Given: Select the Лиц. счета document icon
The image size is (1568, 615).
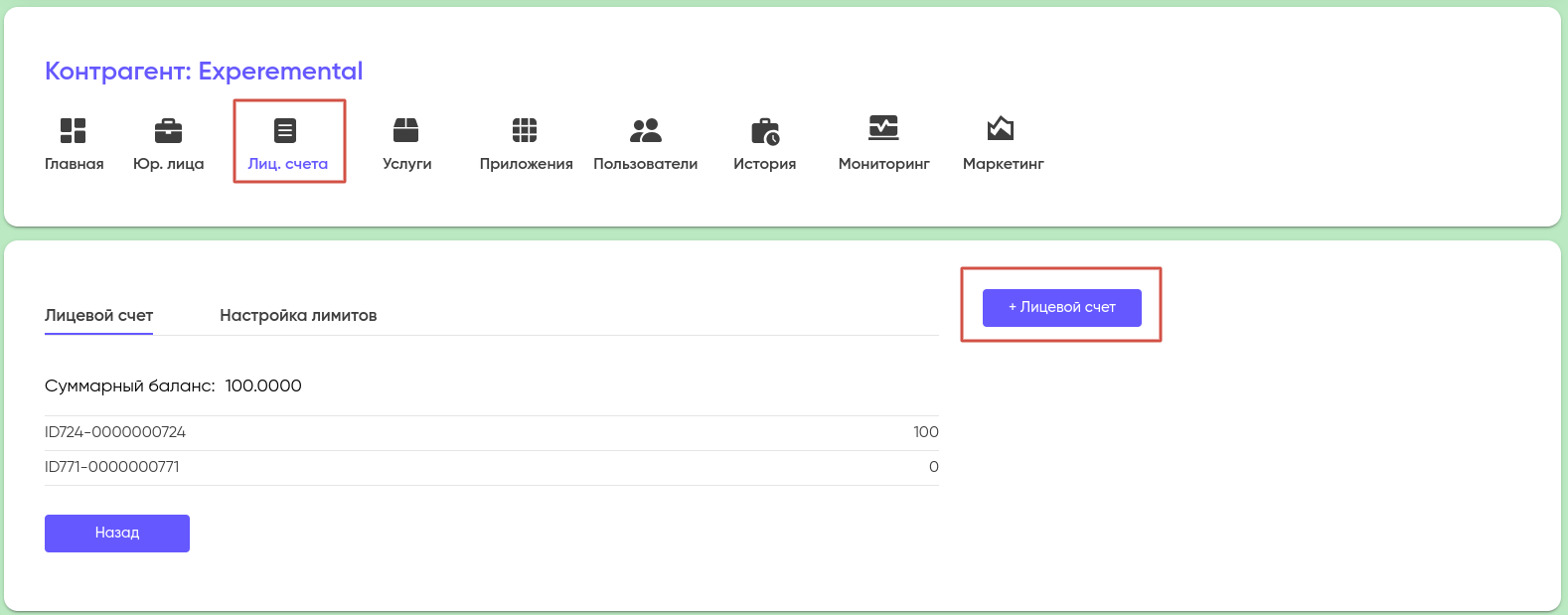Looking at the screenshot, I should coord(286,130).
